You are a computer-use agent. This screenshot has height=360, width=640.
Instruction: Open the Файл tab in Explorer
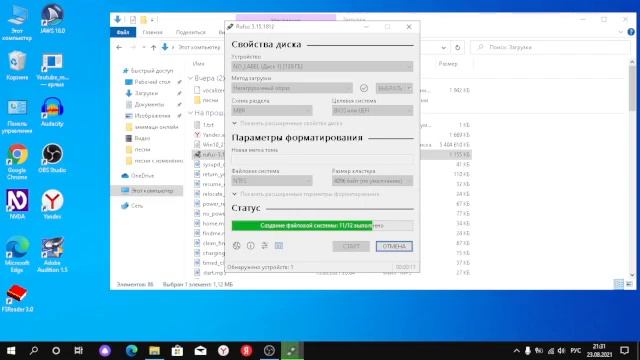tap(123, 32)
